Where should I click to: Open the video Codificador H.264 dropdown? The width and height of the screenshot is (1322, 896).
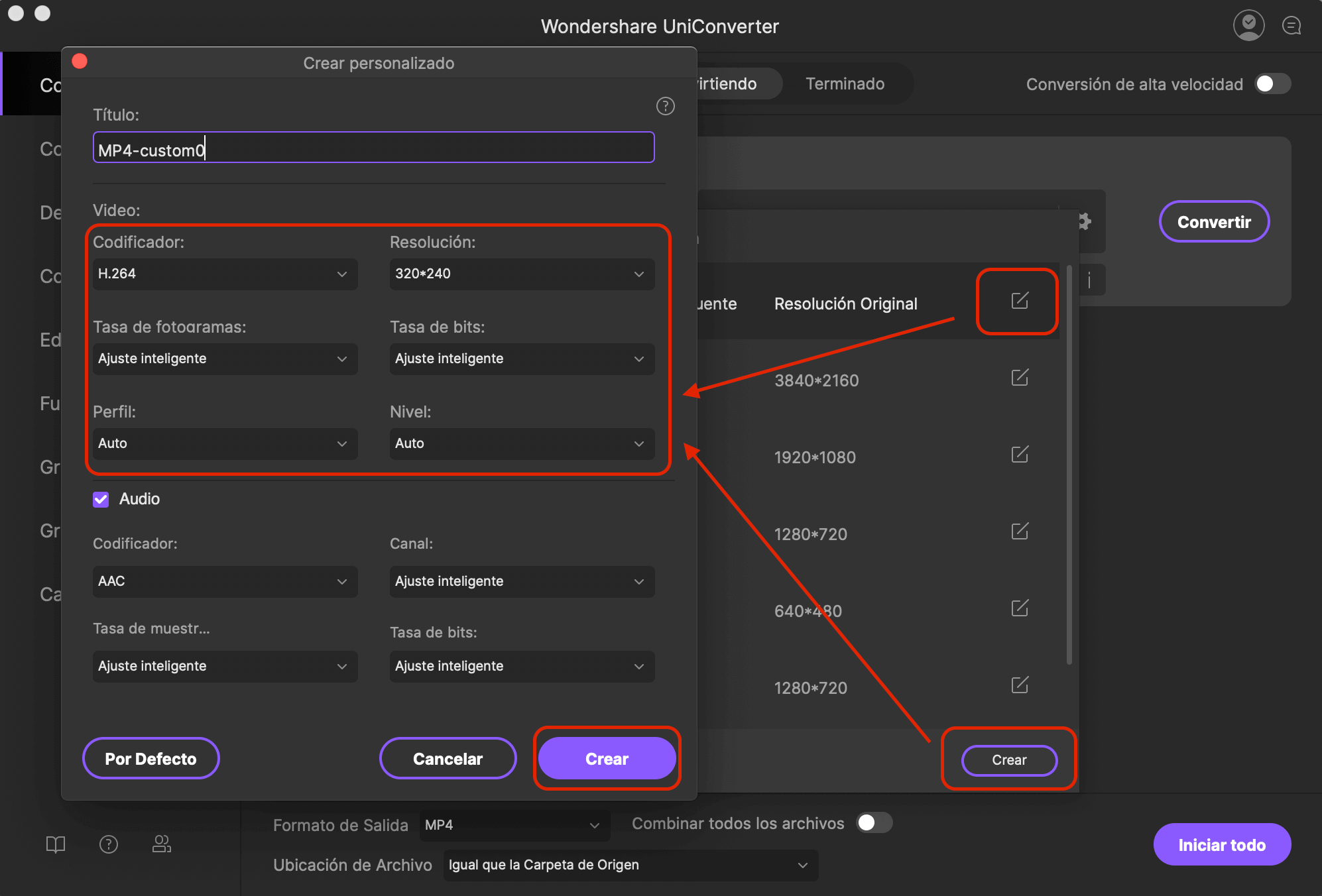click(225, 274)
